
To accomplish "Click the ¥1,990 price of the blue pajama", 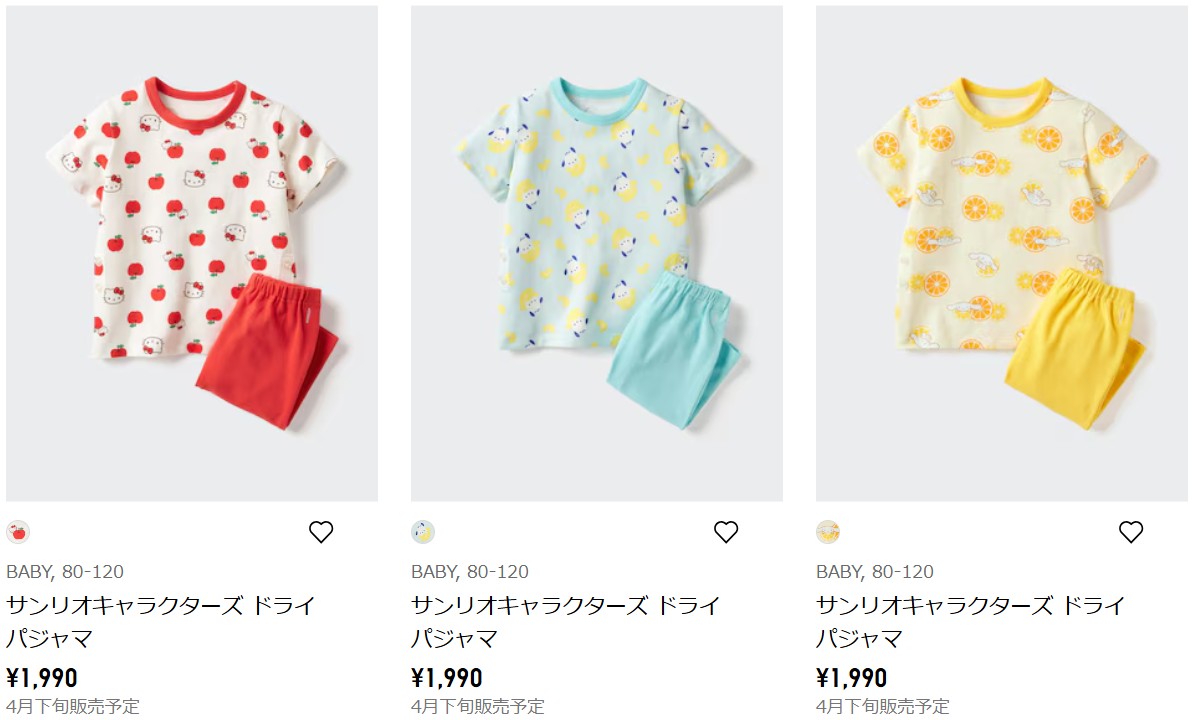I will click(x=447, y=677).
